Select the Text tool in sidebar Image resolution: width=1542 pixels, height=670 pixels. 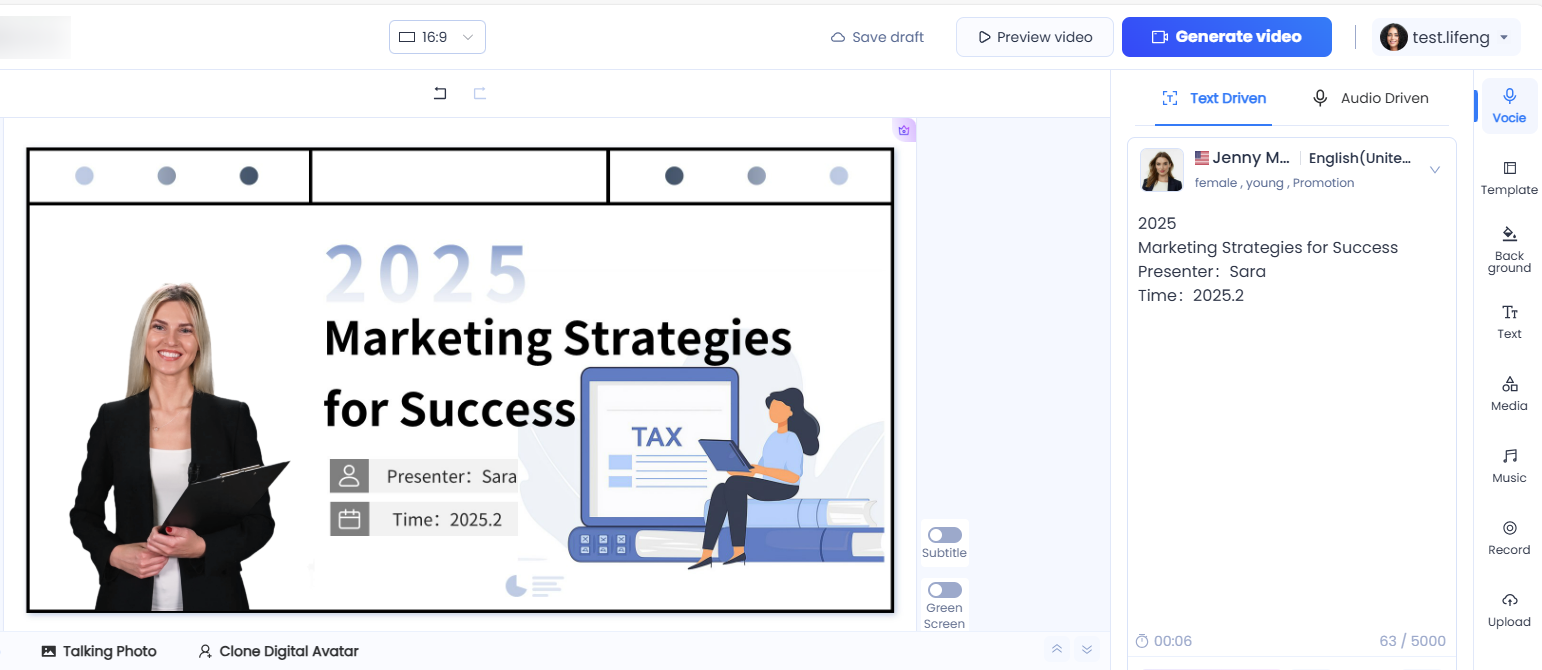pos(1509,321)
